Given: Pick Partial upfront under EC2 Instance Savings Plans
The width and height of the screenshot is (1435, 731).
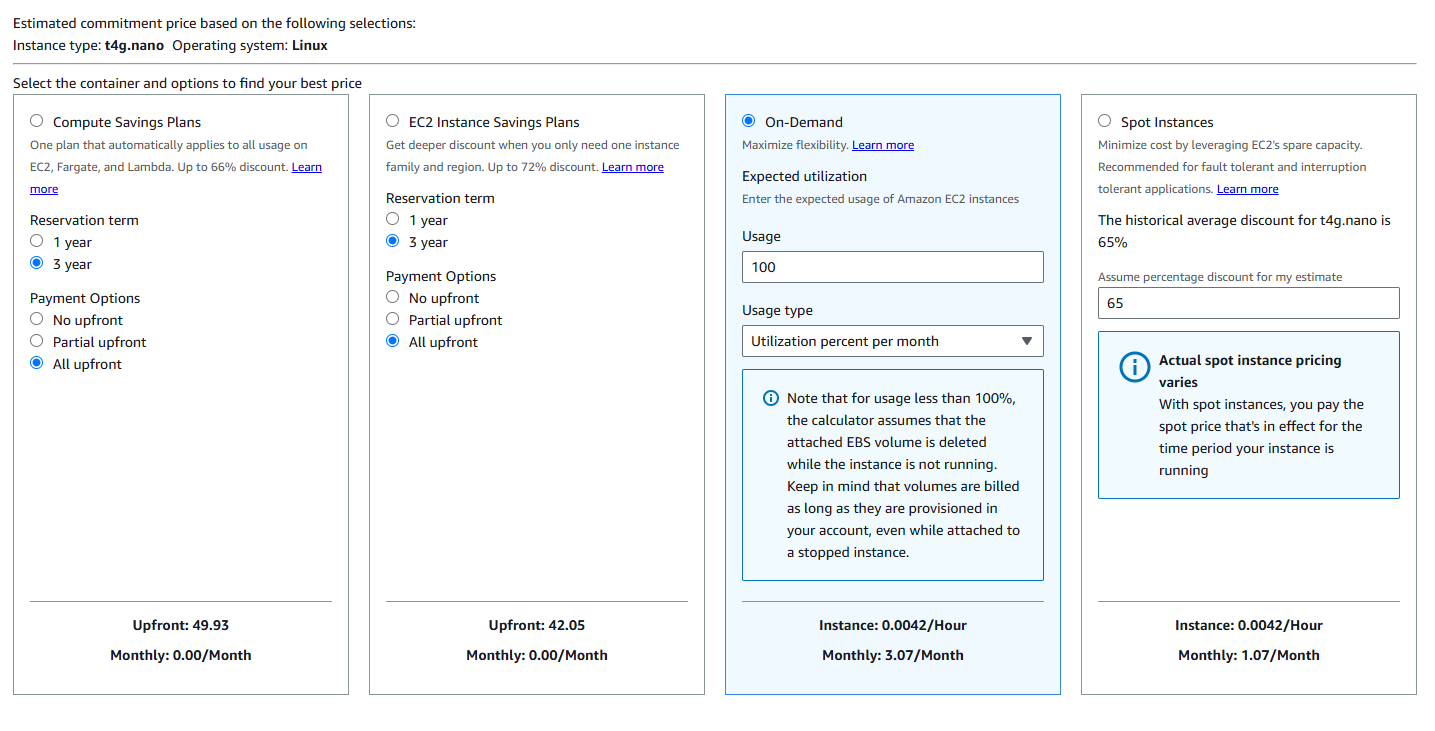Looking at the screenshot, I should 393,319.
